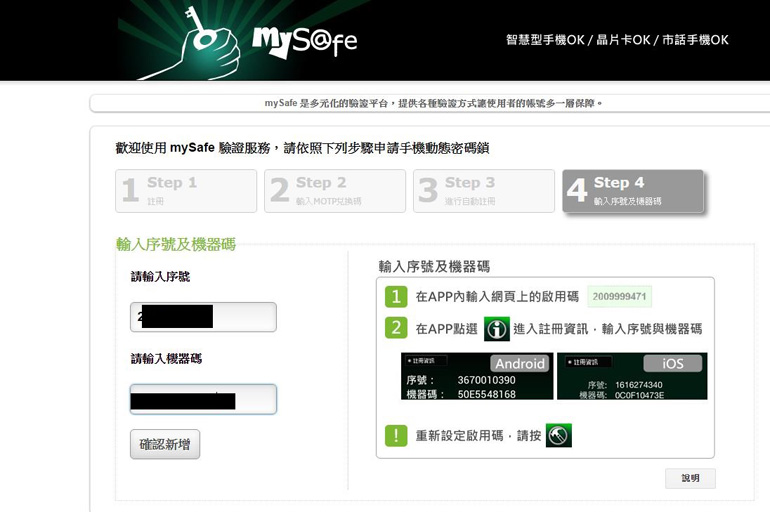Click the mySafe logo in header
The height and width of the screenshot is (512, 770).
click(304, 41)
